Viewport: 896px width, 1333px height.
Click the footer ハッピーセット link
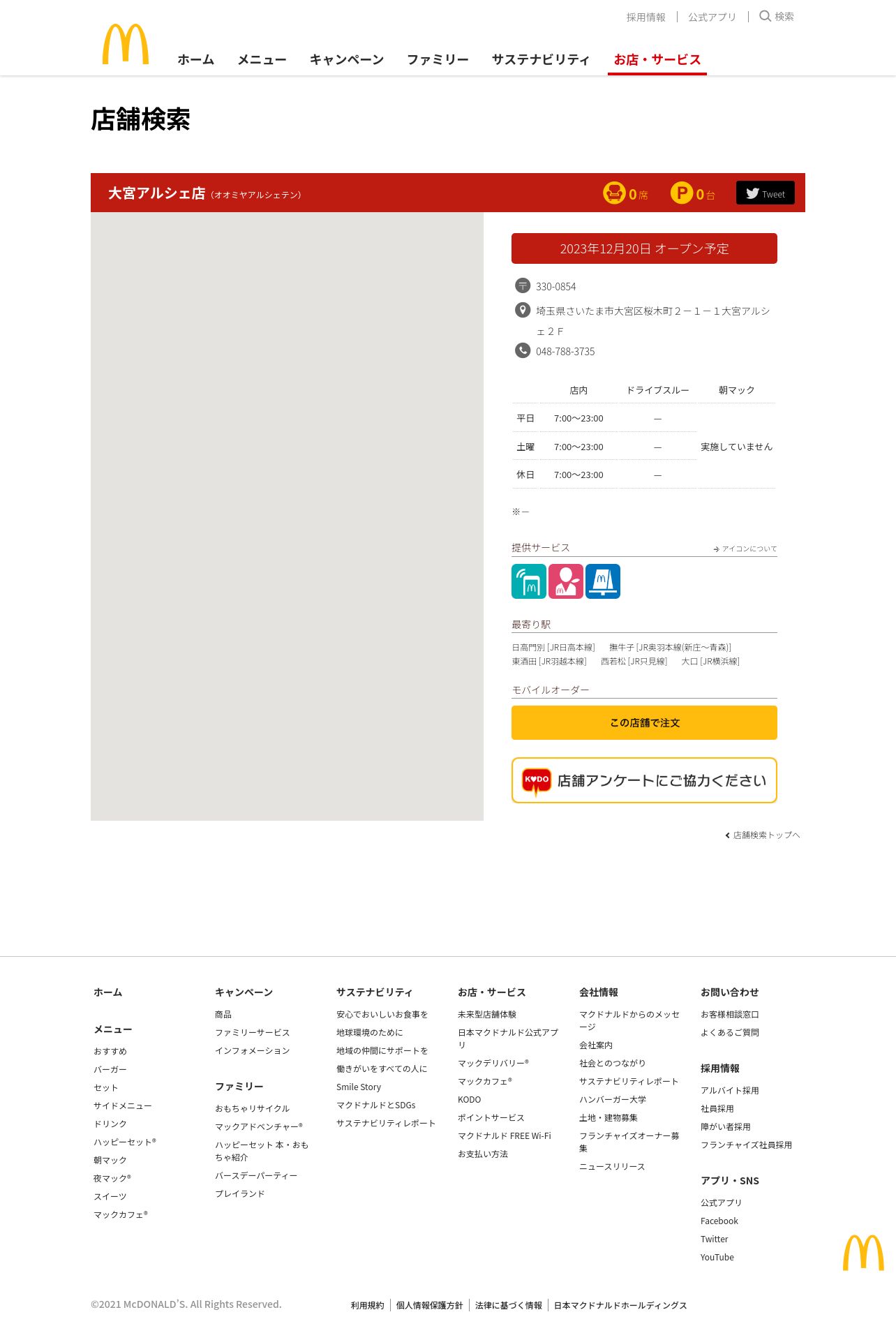[125, 1142]
